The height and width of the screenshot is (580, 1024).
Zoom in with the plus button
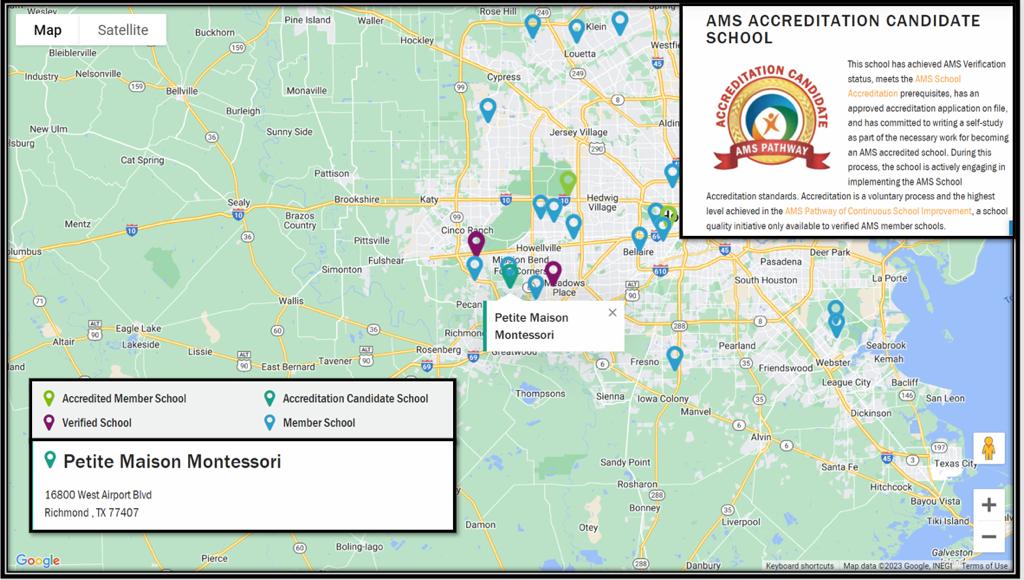pyautogui.click(x=989, y=505)
